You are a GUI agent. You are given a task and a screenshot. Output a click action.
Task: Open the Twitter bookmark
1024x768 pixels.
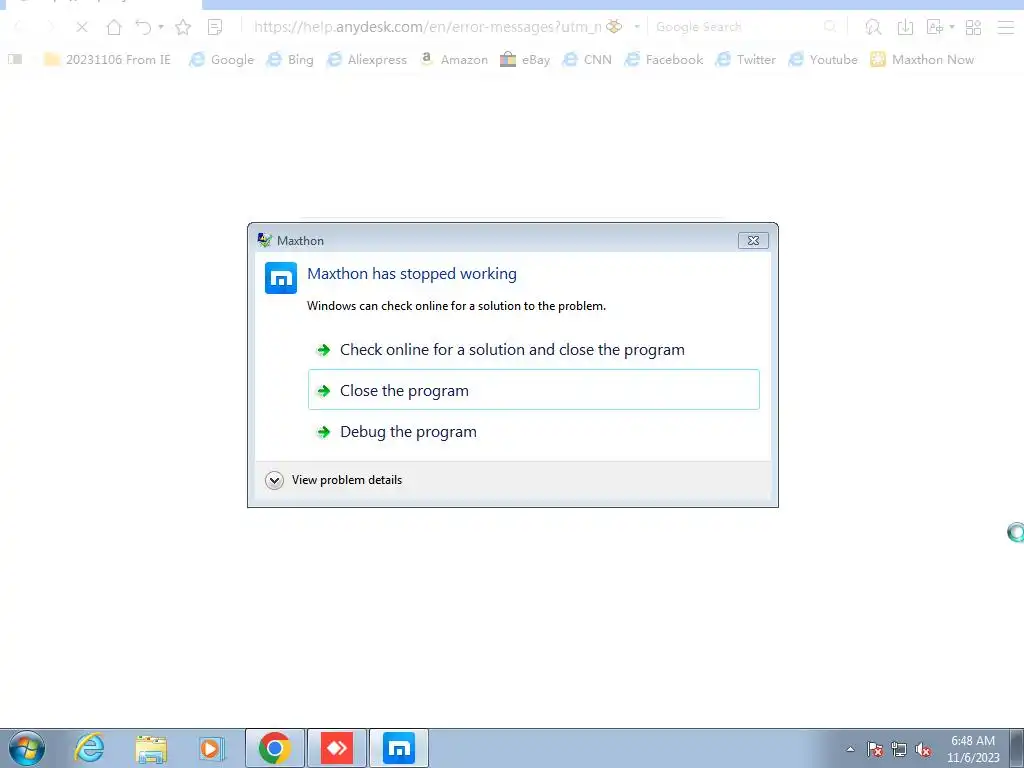coord(745,59)
